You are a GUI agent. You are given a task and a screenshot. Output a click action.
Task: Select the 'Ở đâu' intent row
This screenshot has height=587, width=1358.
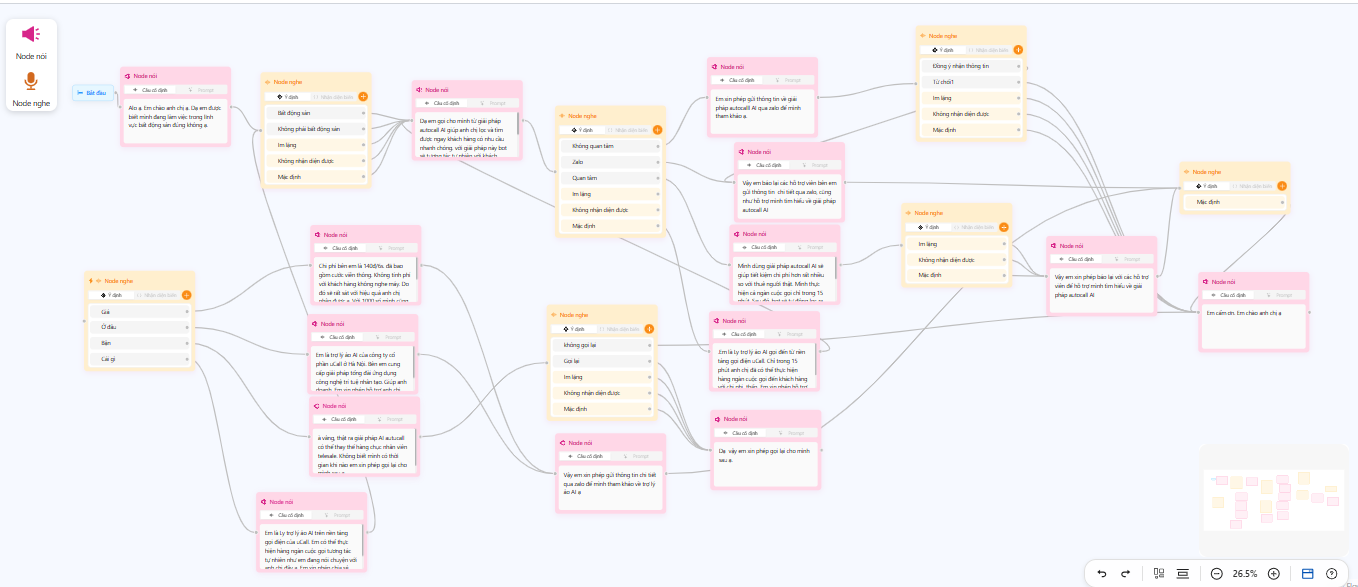(140, 327)
